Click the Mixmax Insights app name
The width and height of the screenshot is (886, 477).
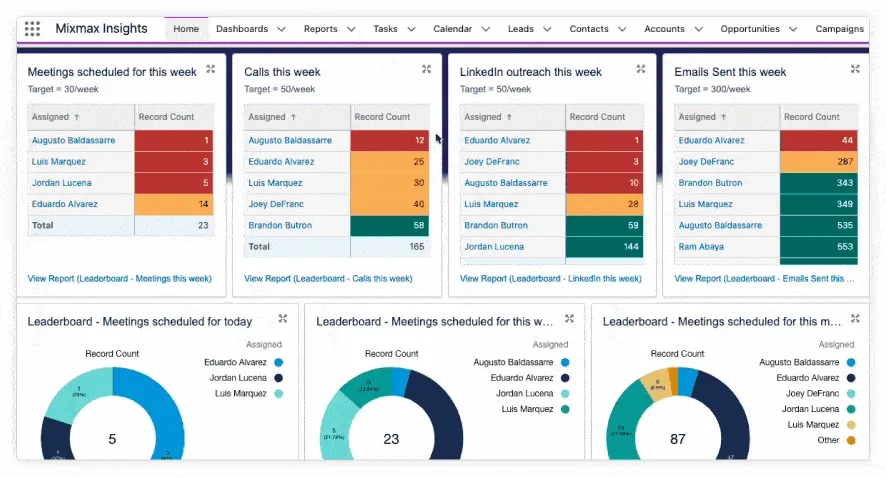click(x=101, y=29)
